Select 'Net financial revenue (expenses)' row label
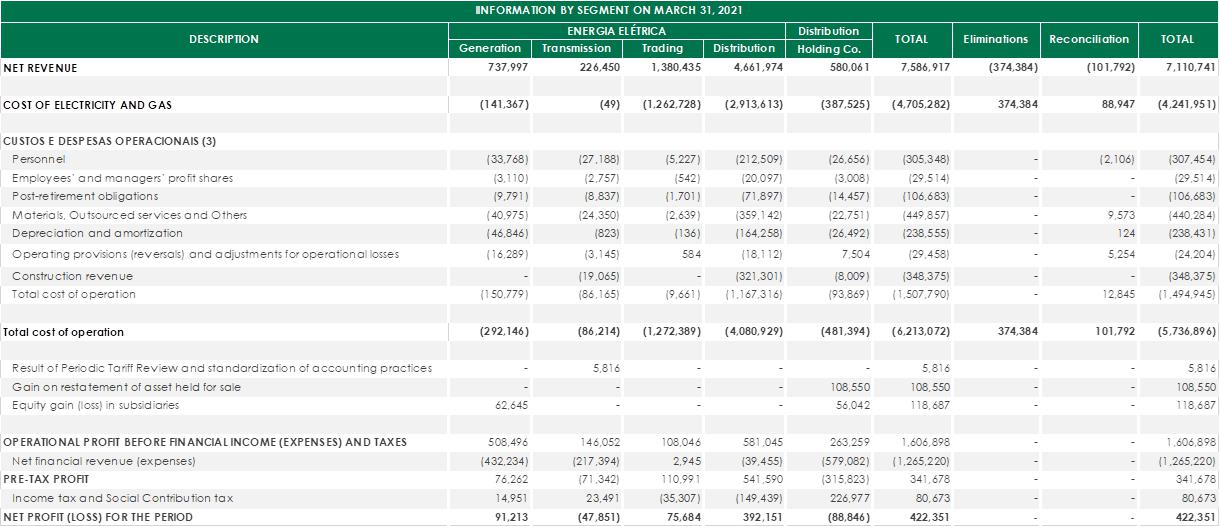1220x527 pixels. [103, 461]
